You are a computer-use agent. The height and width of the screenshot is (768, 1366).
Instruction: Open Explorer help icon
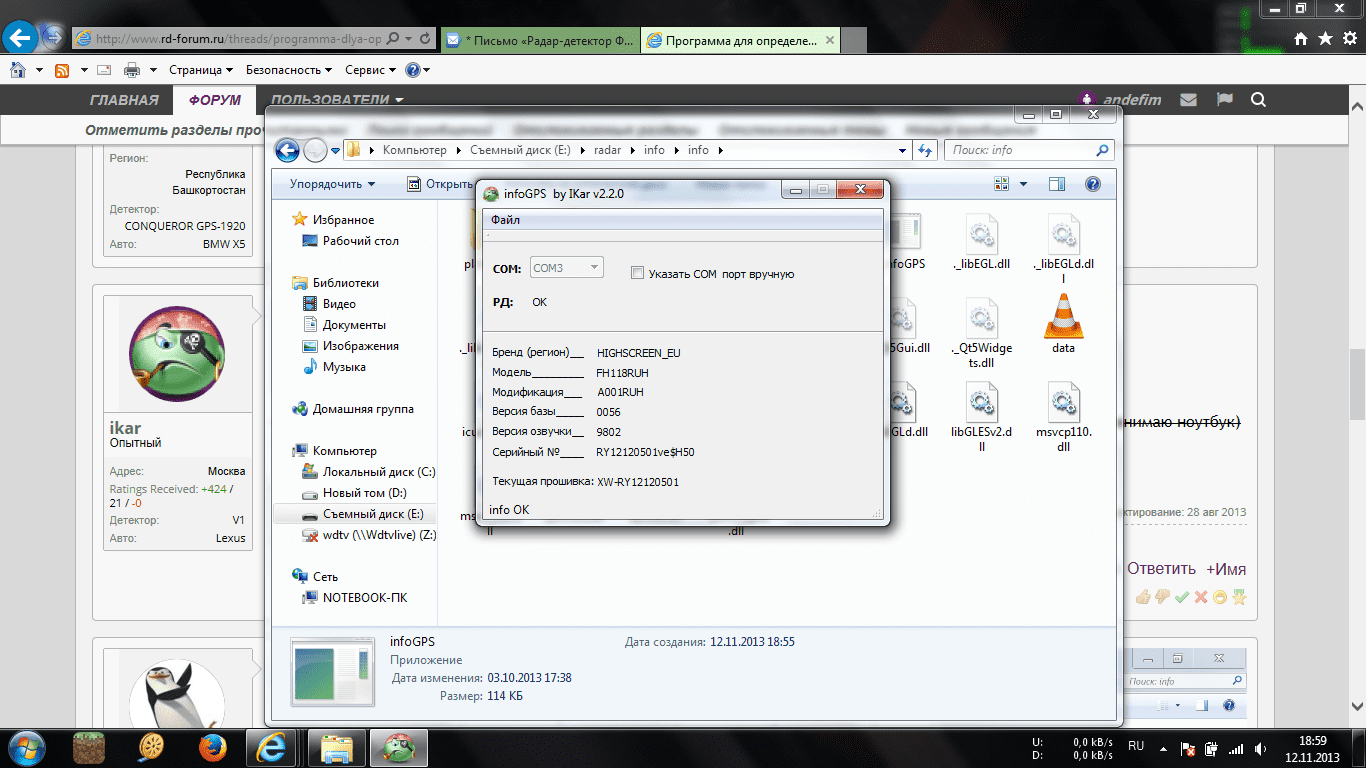click(1093, 184)
